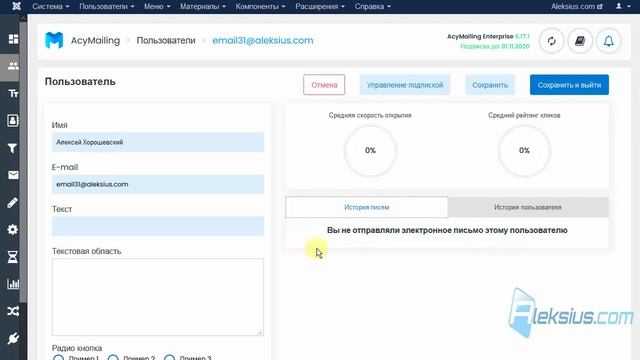
Task: Open the AcyMailing dashboard sidebar icon
Action: (13, 39)
